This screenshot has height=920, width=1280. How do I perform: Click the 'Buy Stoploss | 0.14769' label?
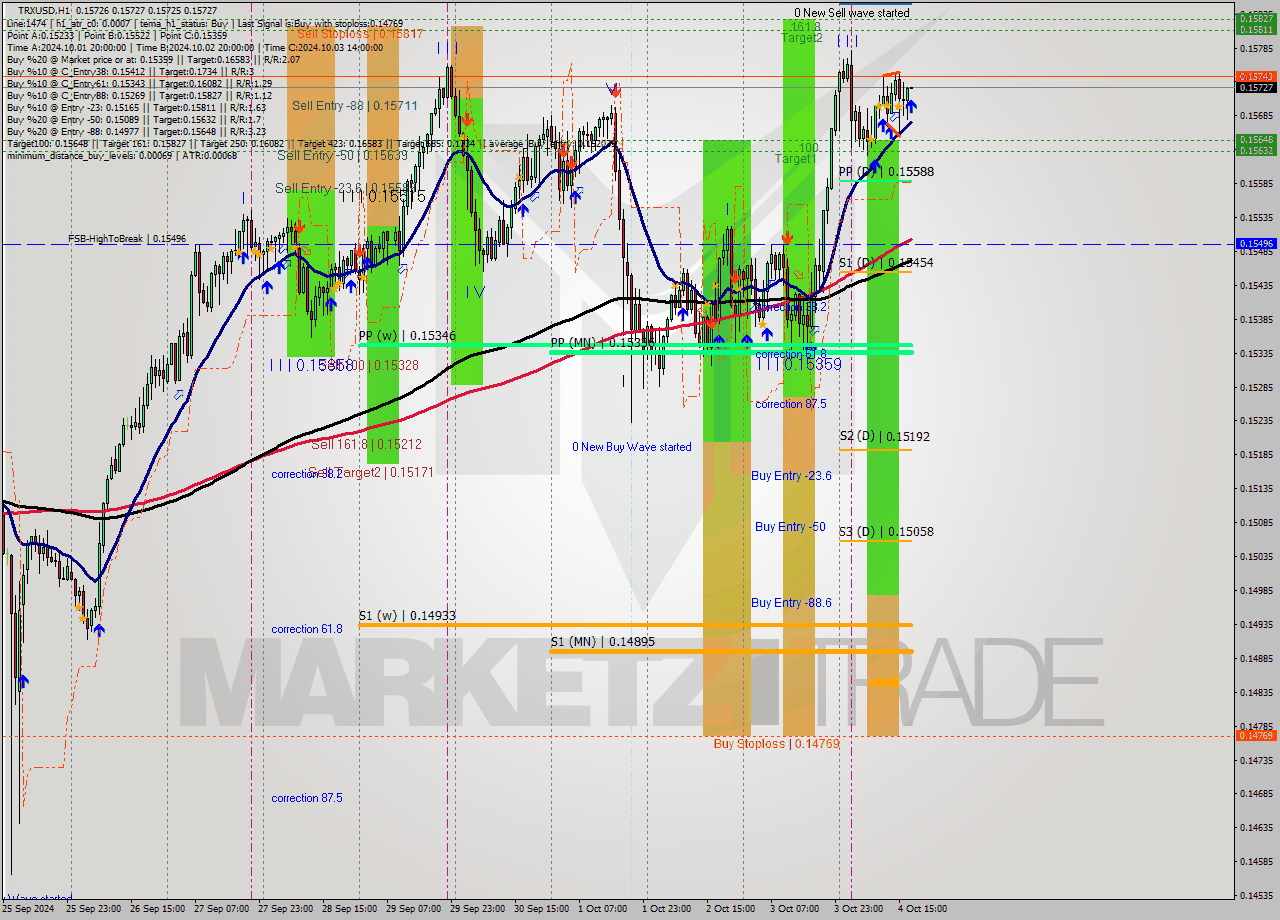coord(777,744)
